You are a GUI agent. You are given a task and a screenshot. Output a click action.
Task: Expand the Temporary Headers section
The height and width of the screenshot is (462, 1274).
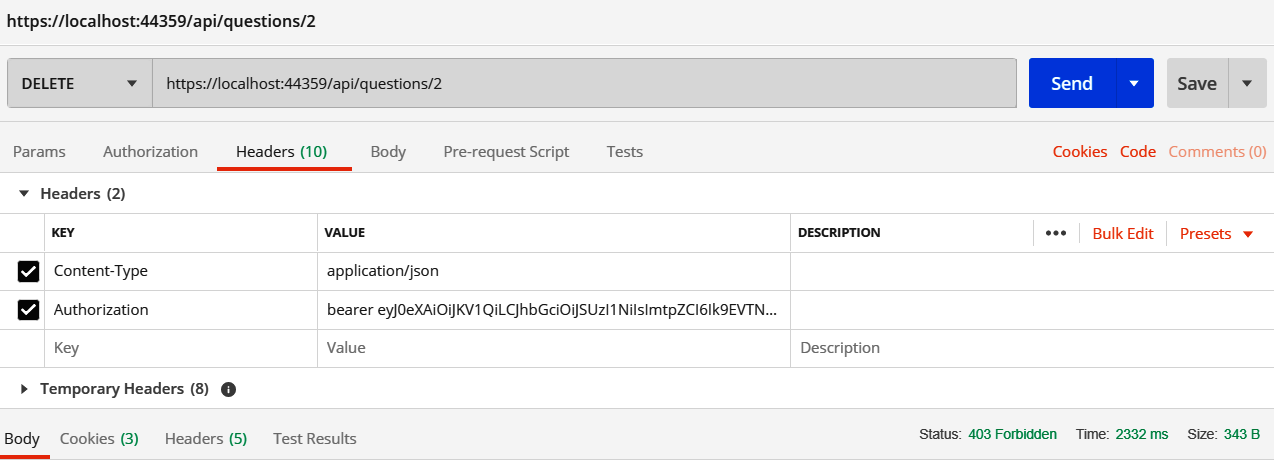click(25, 389)
